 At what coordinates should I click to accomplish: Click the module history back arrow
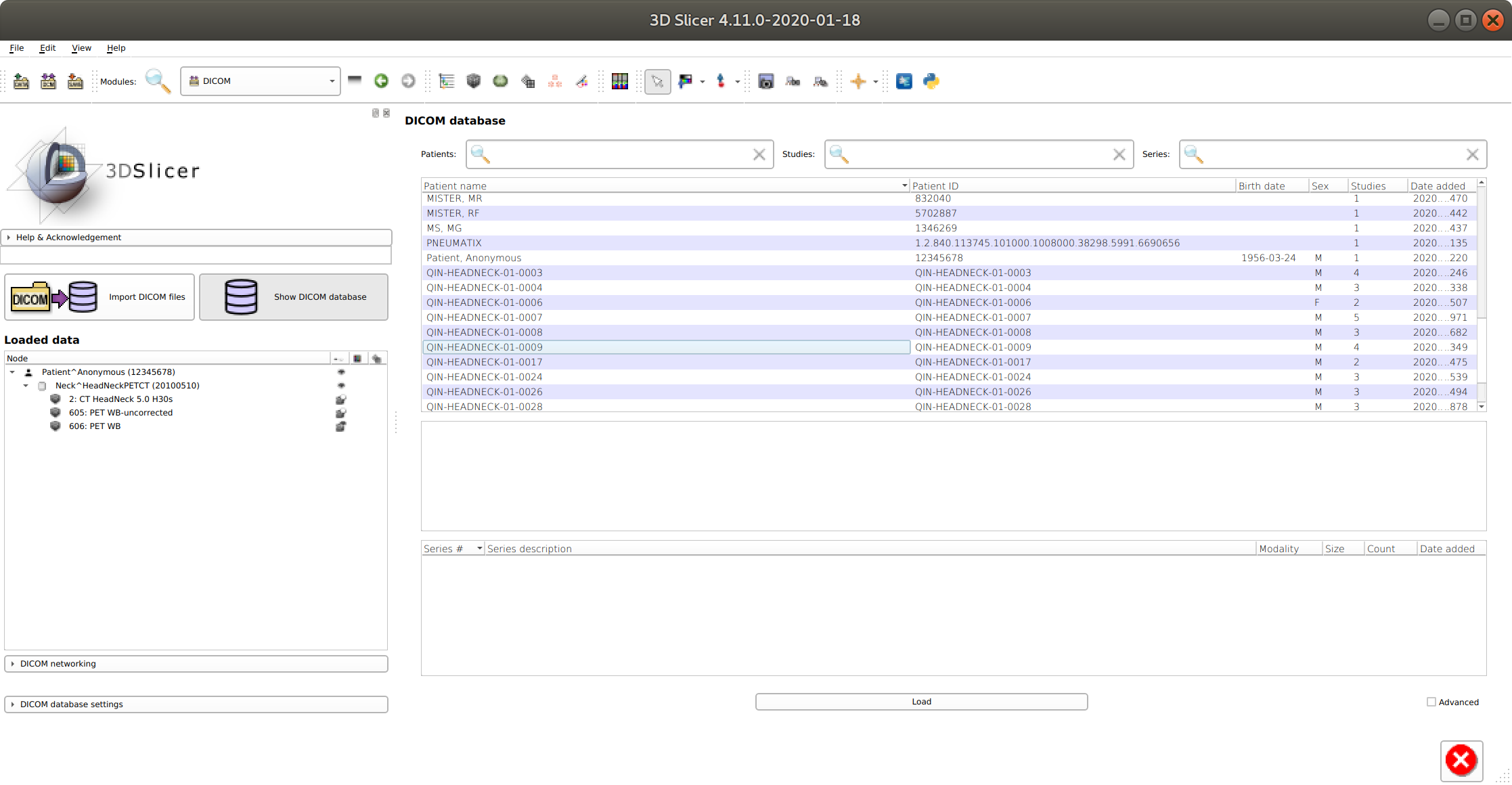(x=382, y=81)
